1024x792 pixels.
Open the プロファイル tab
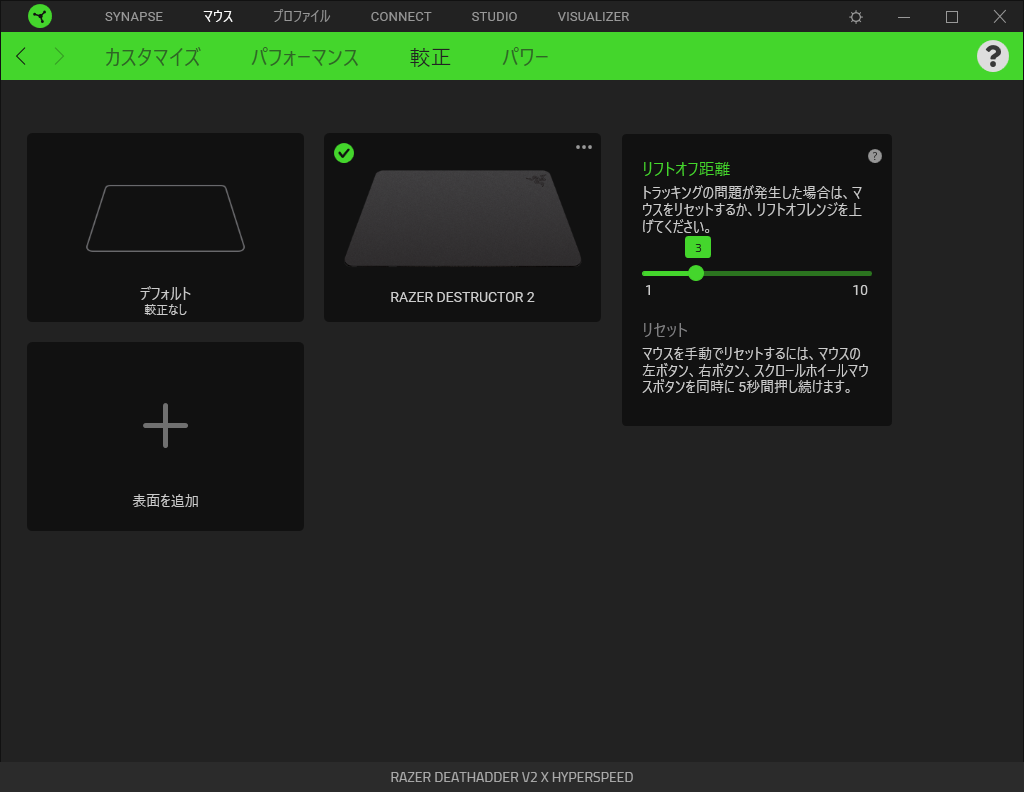pos(301,16)
